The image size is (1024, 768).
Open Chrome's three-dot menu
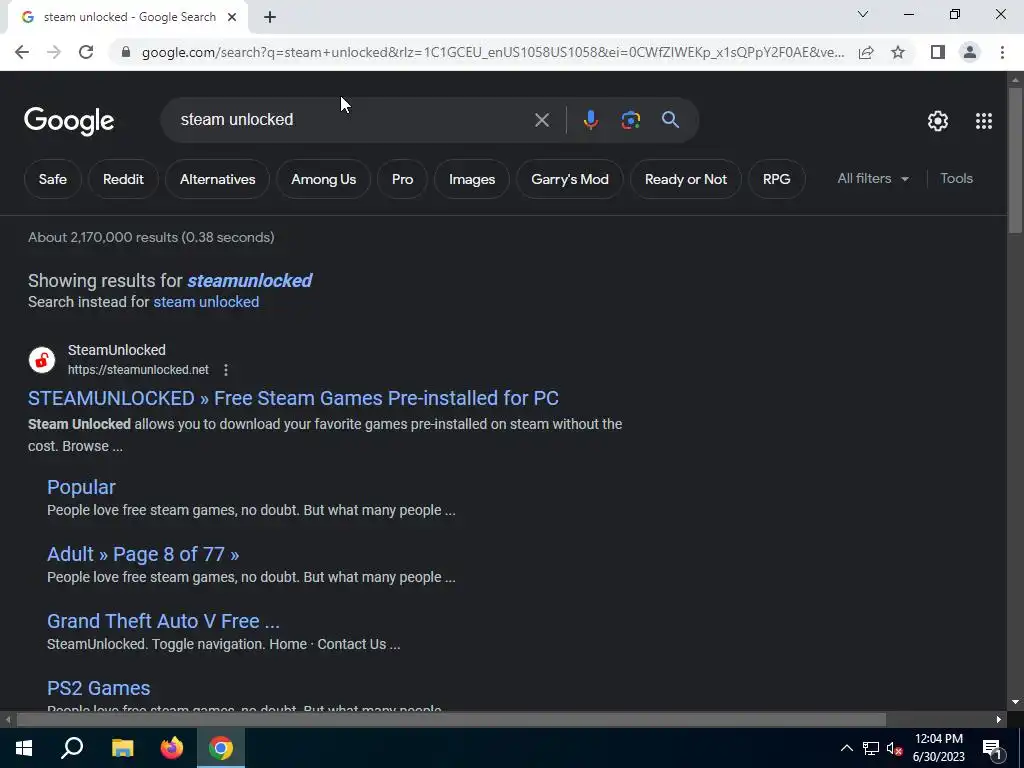[1002, 52]
